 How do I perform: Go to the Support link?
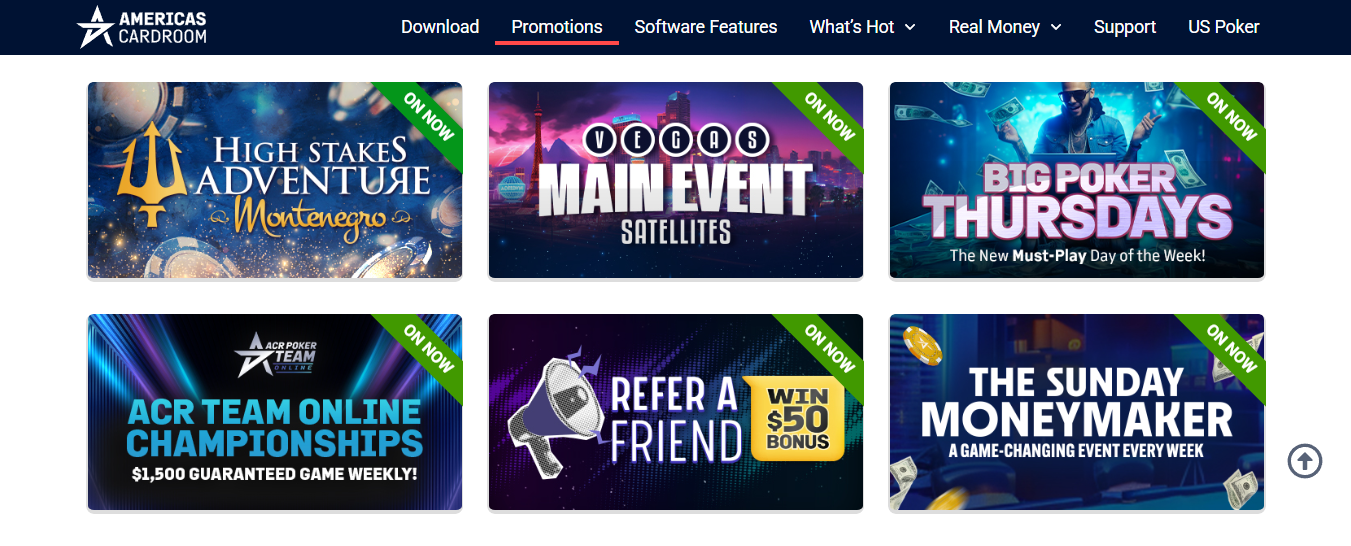point(1125,27)
